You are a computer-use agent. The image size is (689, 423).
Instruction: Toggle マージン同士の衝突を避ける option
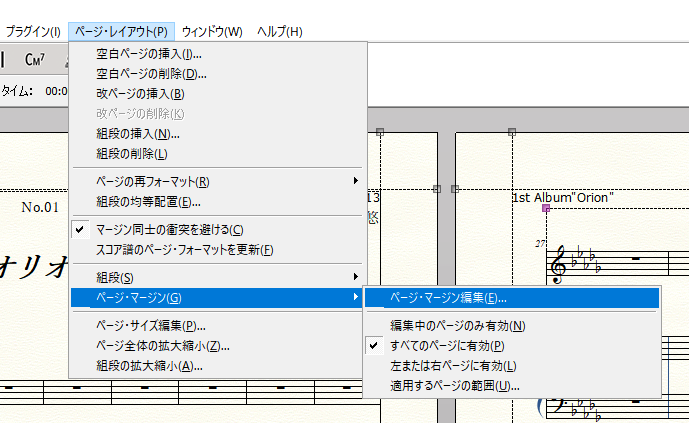pos(169,229)
